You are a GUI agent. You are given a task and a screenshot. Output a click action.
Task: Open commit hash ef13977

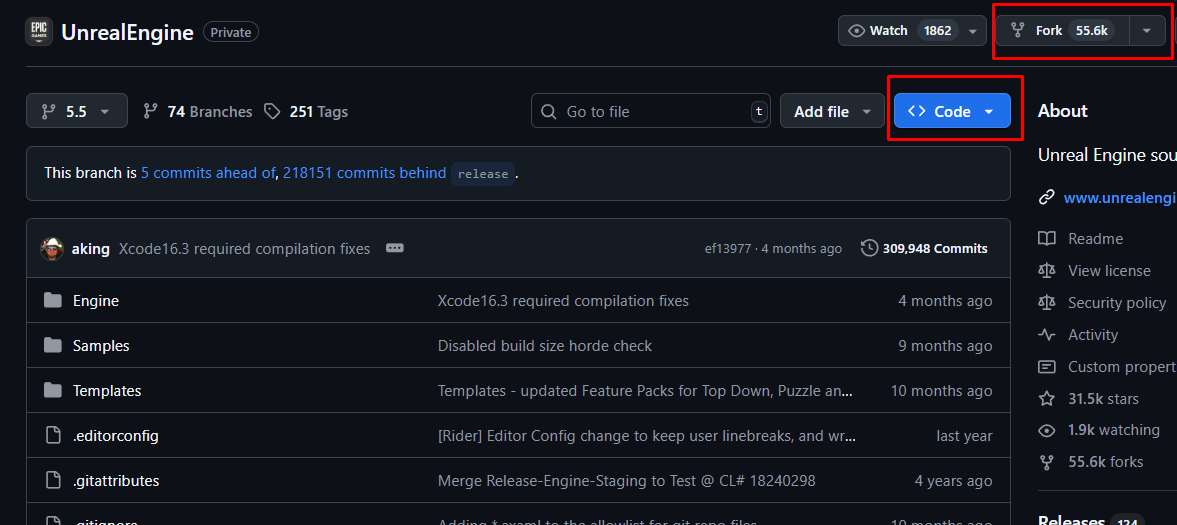(728, 249)
